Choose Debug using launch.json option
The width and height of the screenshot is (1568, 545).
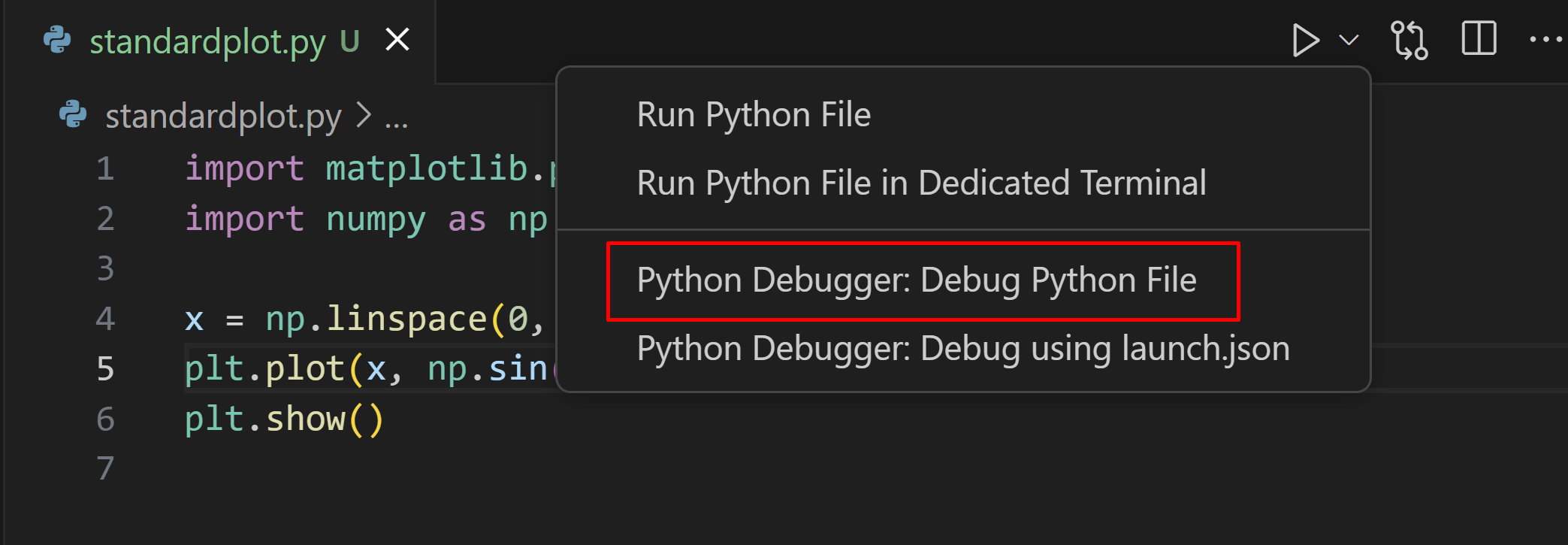pyautogui.click(x=962, y=349)
